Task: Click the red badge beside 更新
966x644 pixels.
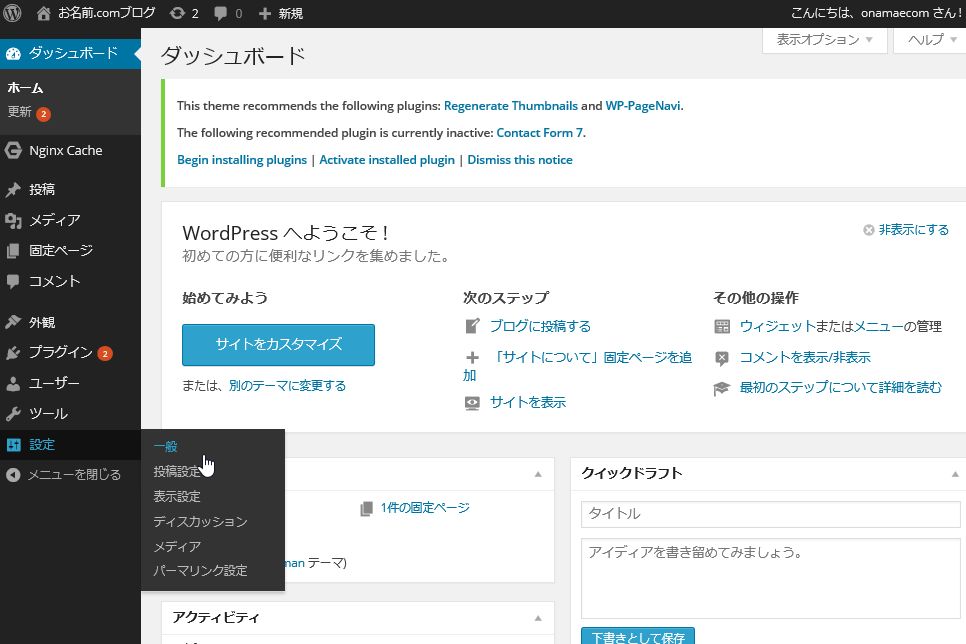Action: (43, 114)
